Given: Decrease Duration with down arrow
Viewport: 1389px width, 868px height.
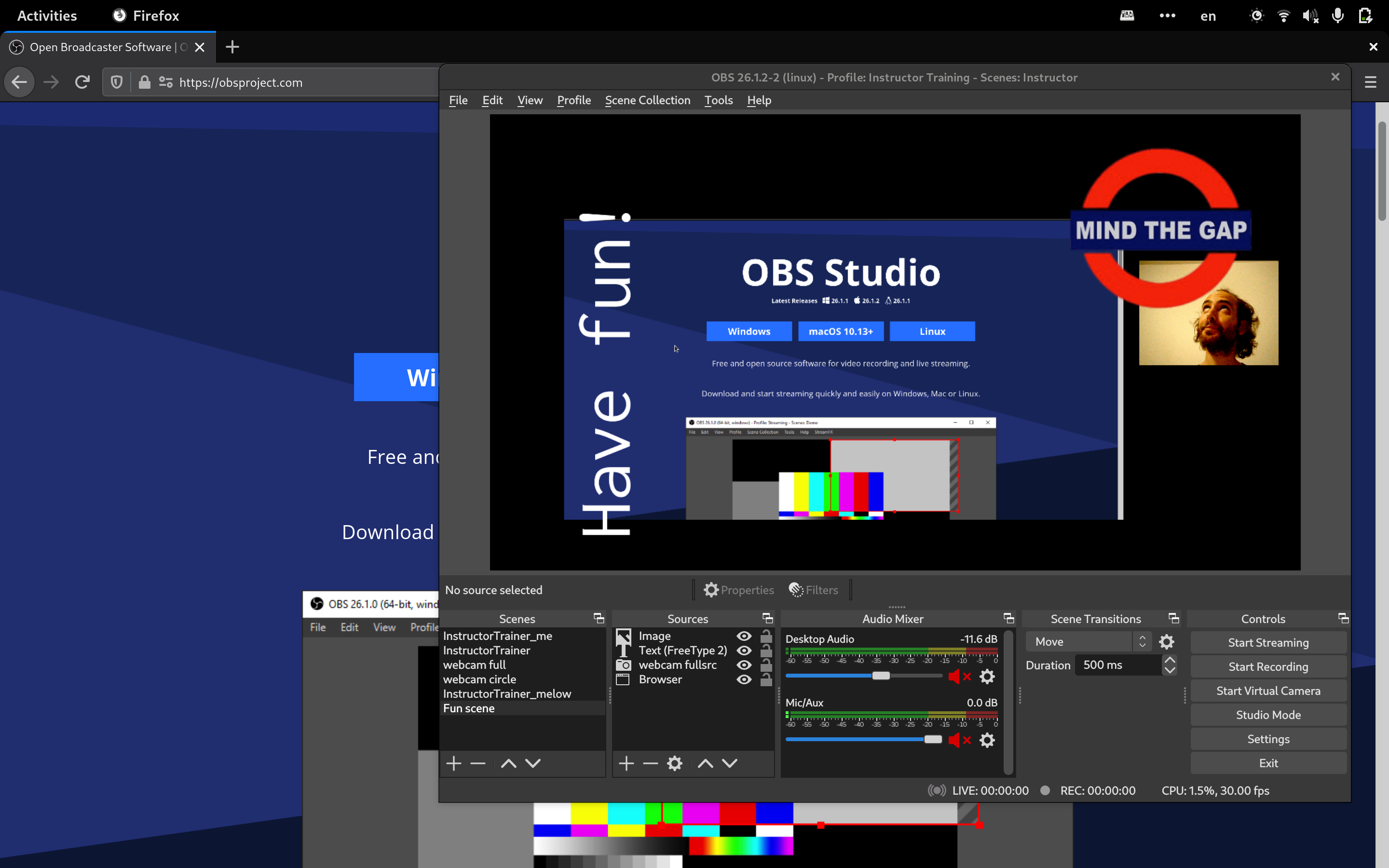Looking at the screenshot, I should [1170, 670].
